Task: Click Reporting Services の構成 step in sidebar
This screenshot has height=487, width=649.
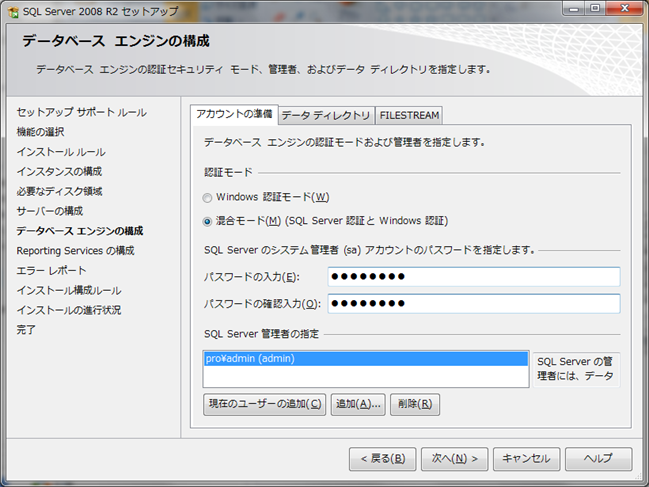Action: [75, 251]
